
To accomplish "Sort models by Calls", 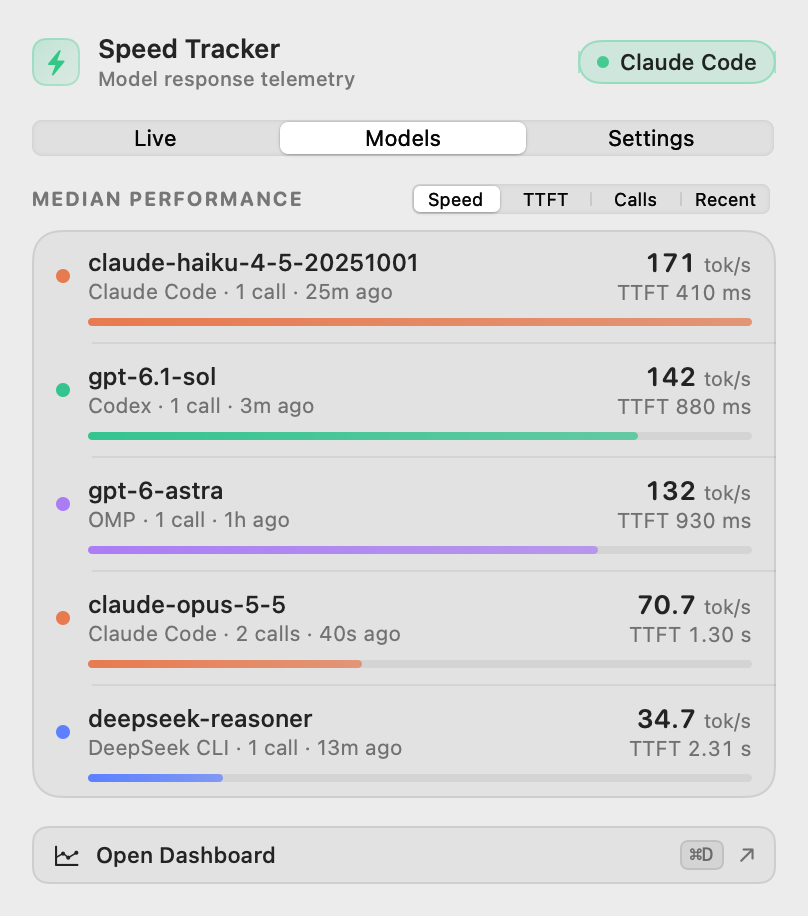I will [x=635, y=200].
